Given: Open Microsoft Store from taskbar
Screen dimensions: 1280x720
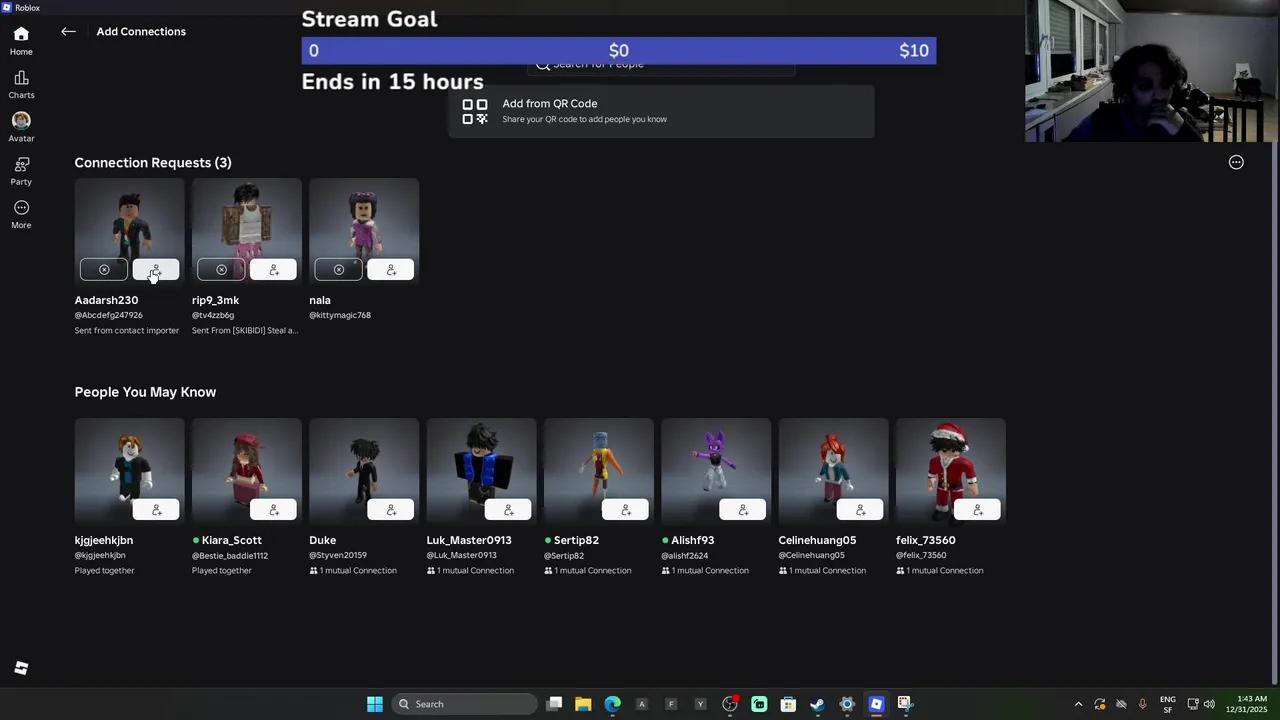Looking at the screenshot, I should coord(788,704).
